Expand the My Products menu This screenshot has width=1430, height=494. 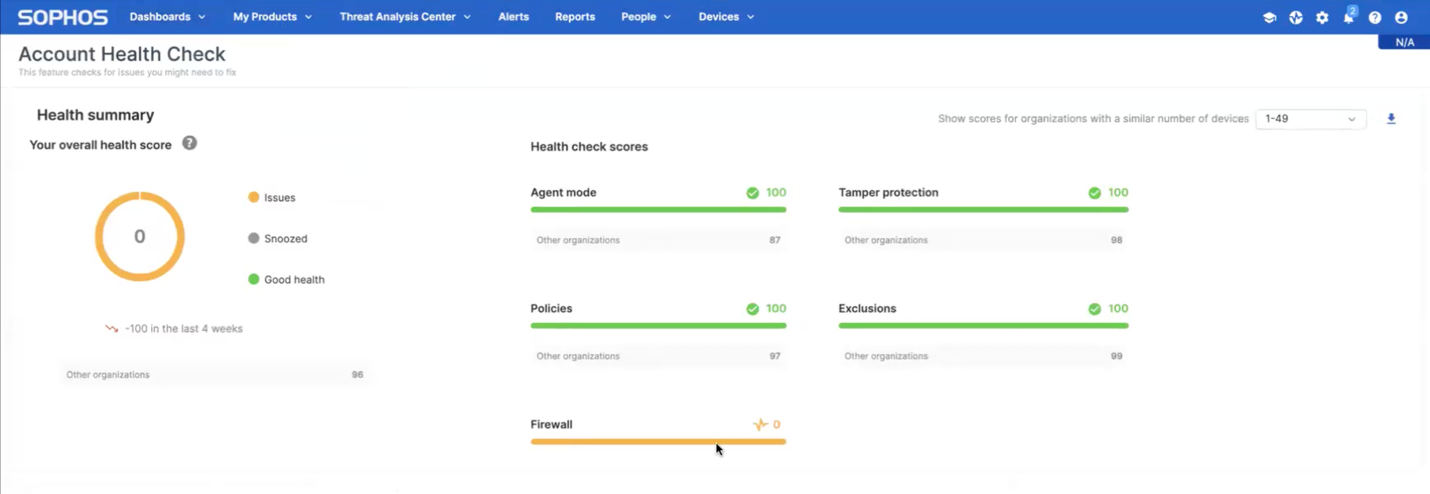[273, 17]
